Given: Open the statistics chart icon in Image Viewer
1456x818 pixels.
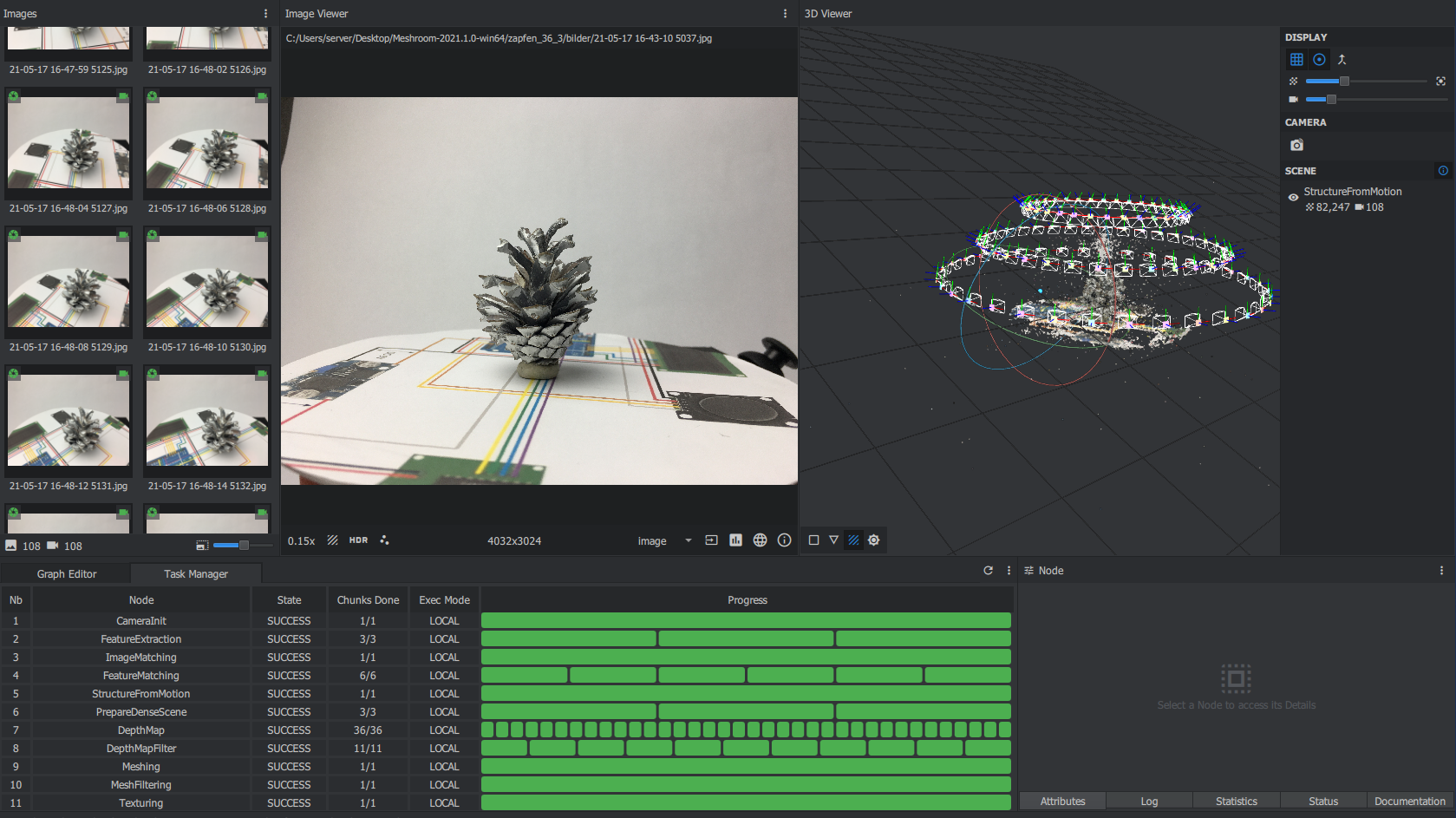Looking at the screenshot, I should click(735, 540).
